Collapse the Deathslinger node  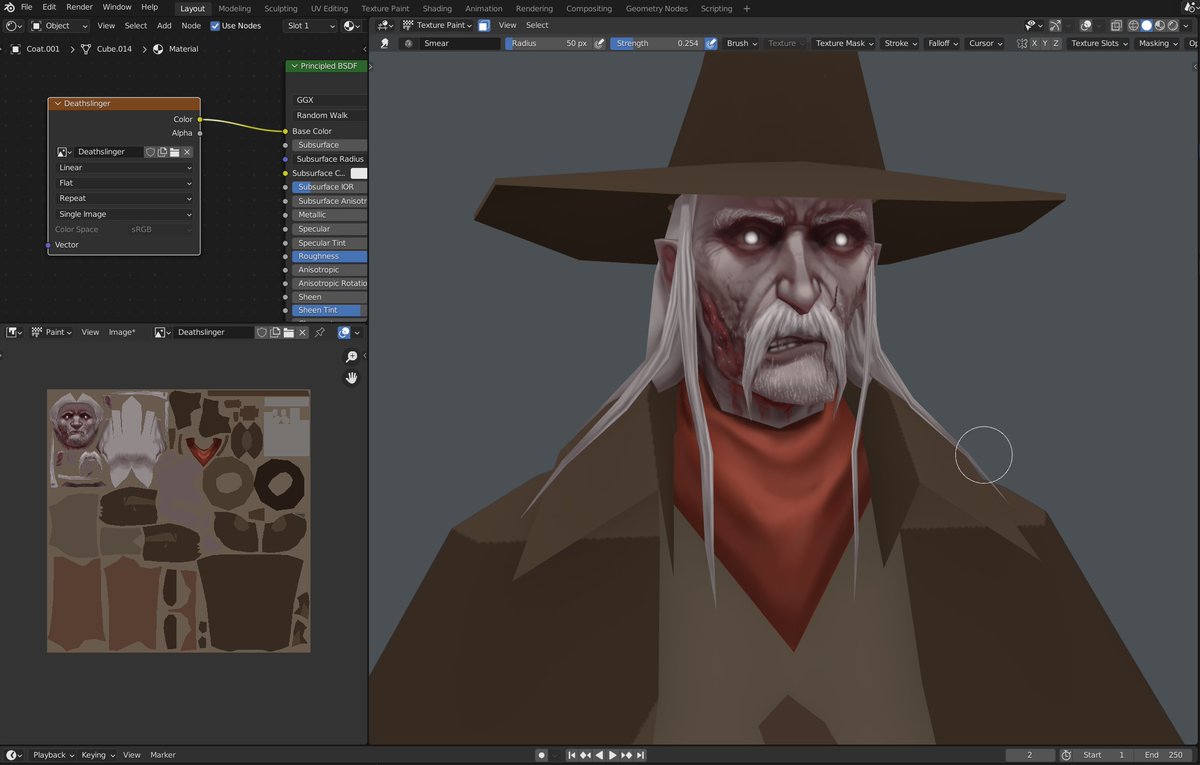(x=58, y=103)
